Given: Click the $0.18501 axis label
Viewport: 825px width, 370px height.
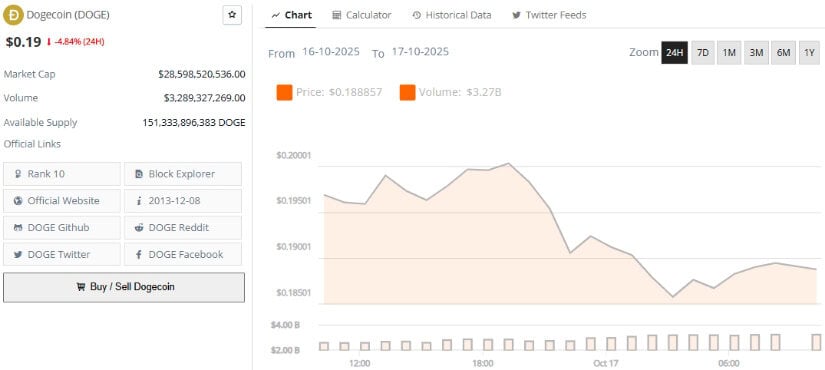Looking at the screenshot, I should click(294, 292).
